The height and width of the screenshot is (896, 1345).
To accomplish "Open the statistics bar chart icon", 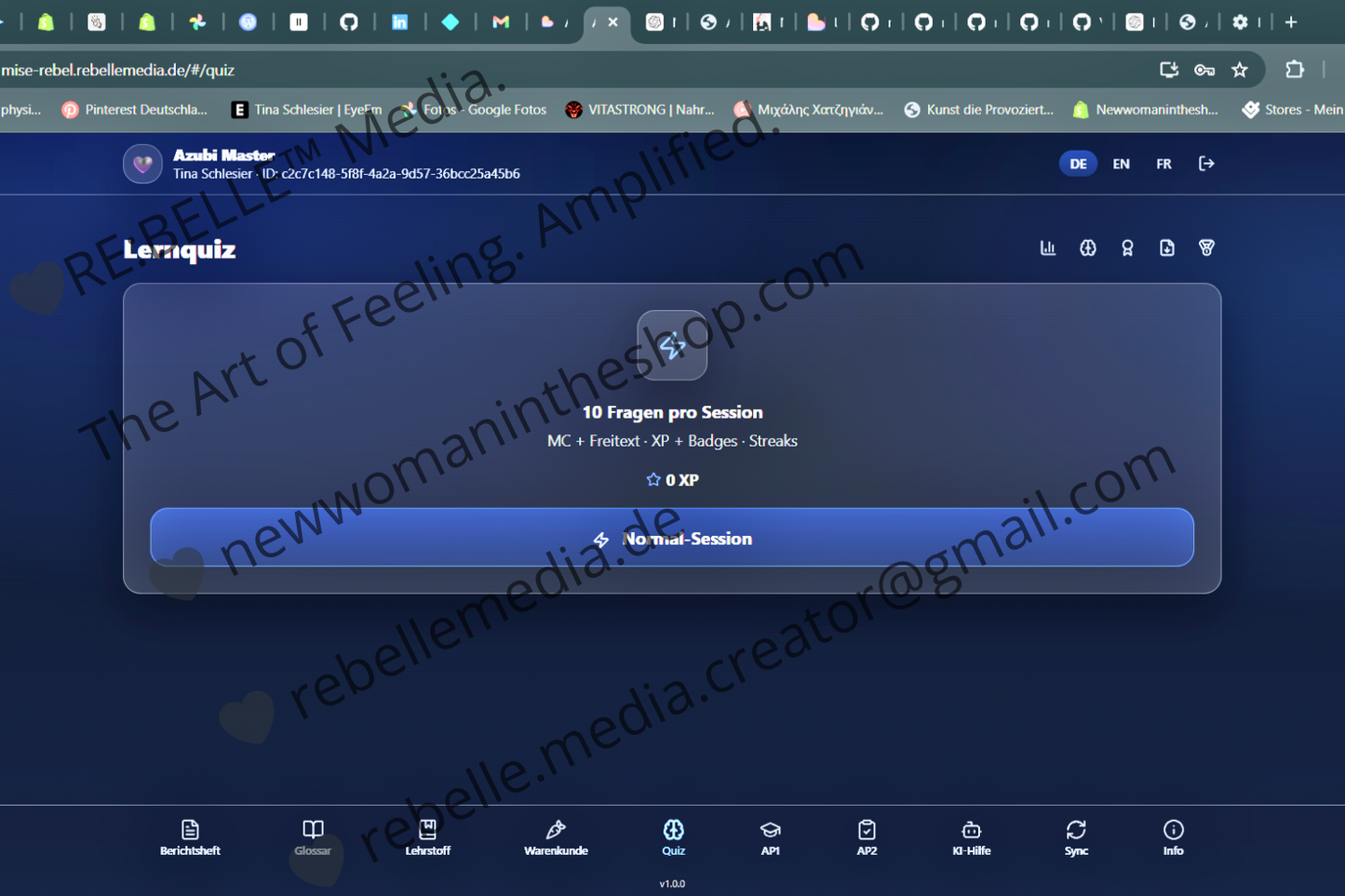I will [1048, 247].
